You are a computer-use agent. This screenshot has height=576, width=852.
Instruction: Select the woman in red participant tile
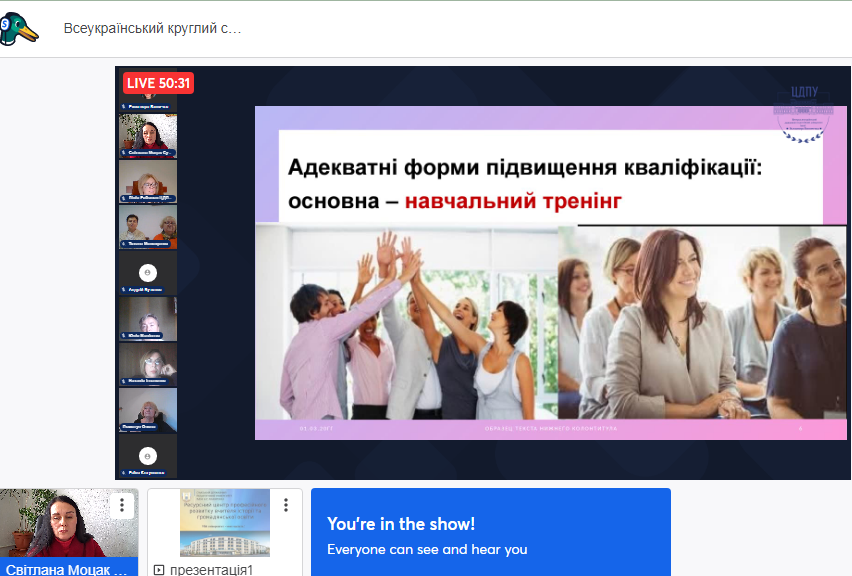(148, 134)
